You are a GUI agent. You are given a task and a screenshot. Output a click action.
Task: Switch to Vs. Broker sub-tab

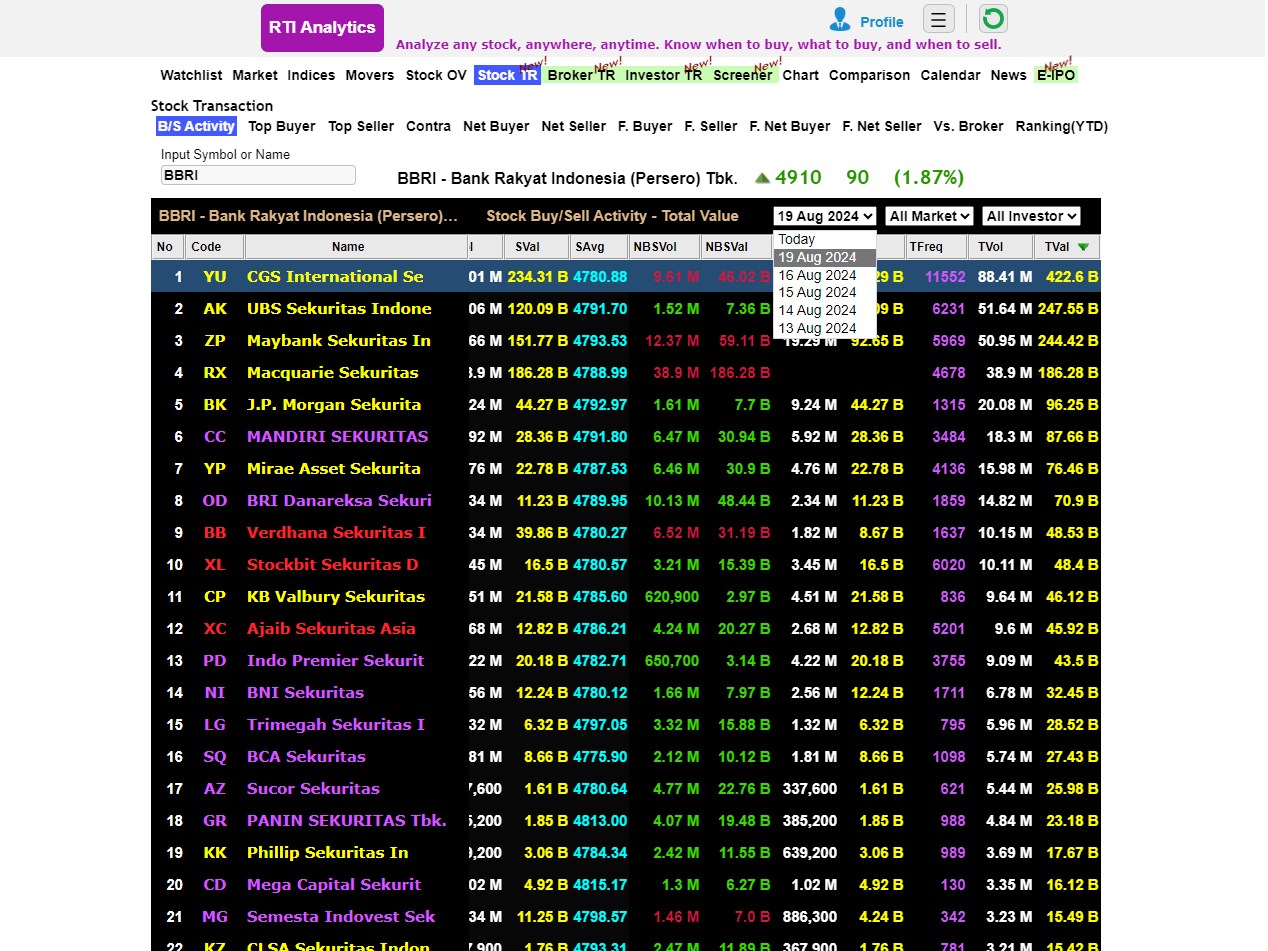968,126
